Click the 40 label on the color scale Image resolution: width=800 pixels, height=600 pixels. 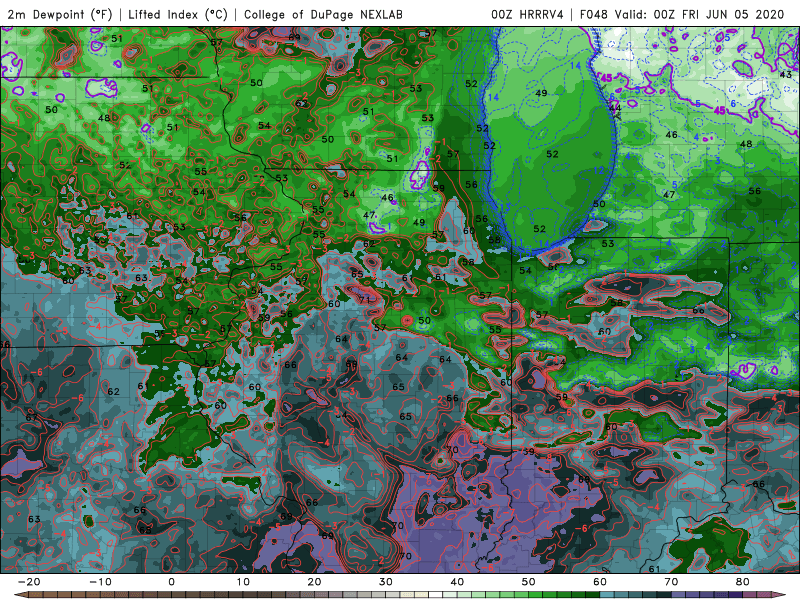(457, 582)
